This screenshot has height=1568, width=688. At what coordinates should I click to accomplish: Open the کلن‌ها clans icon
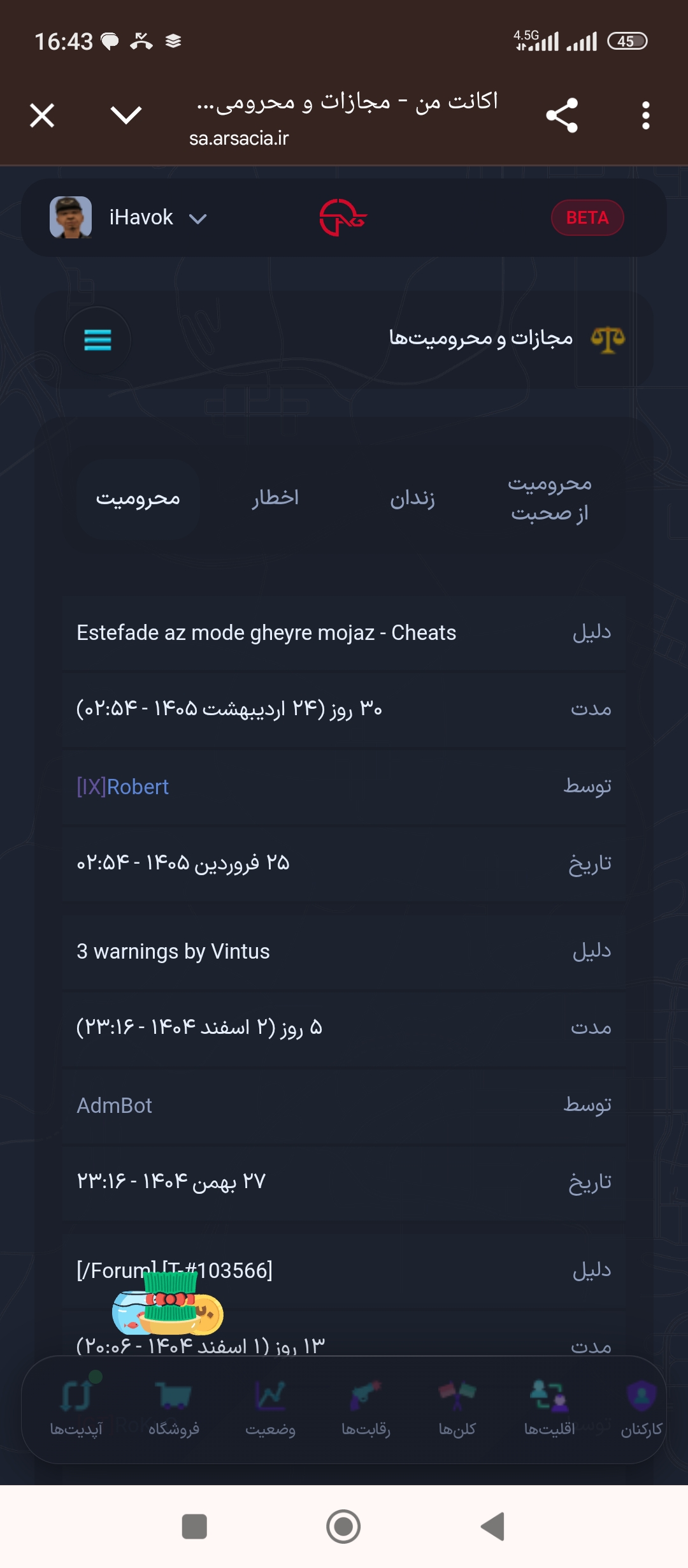pyautogui.click(x=457, y=1395)
